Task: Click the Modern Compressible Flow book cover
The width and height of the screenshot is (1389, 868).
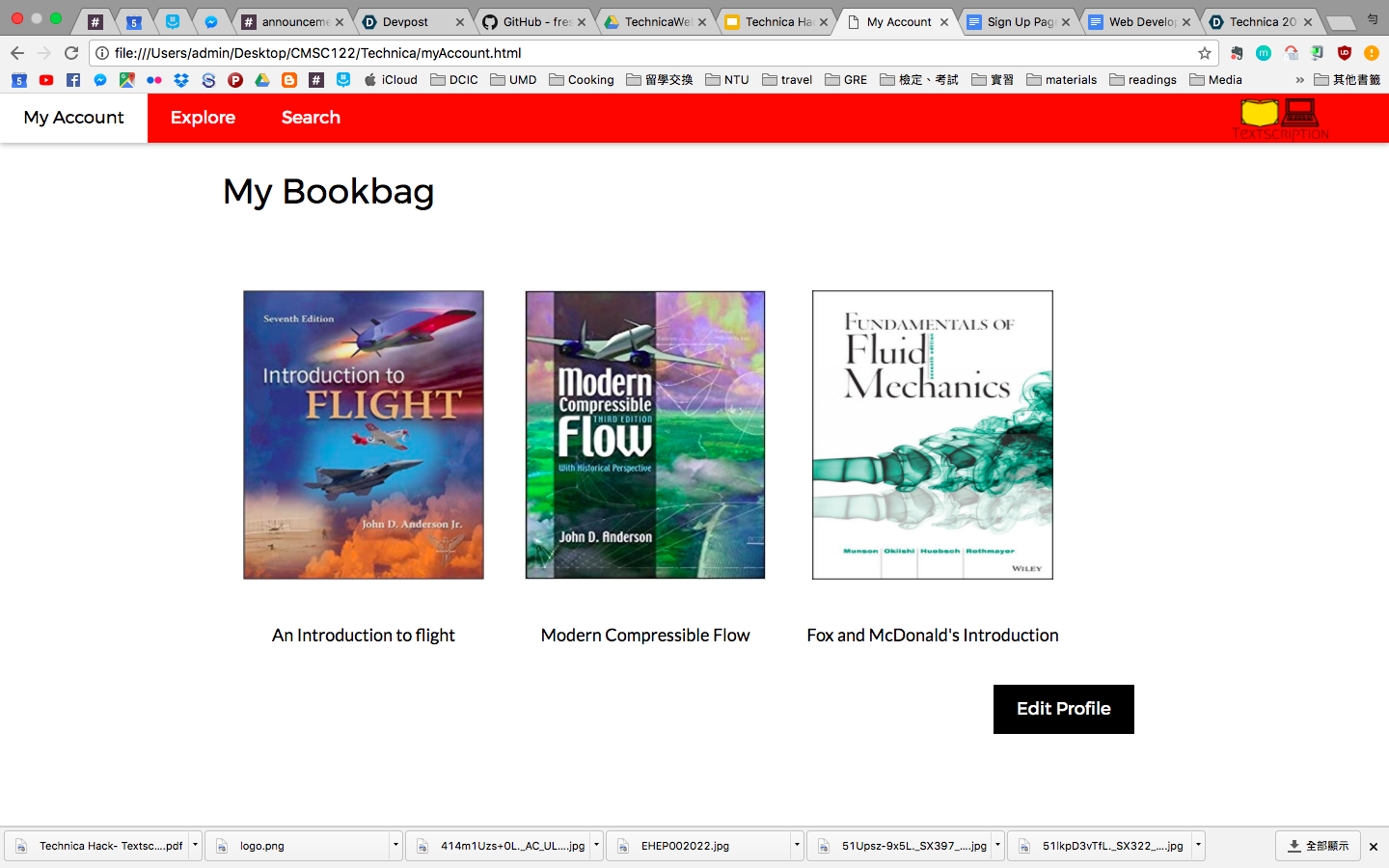Action: pyautogui.click(x=645, y=435)
